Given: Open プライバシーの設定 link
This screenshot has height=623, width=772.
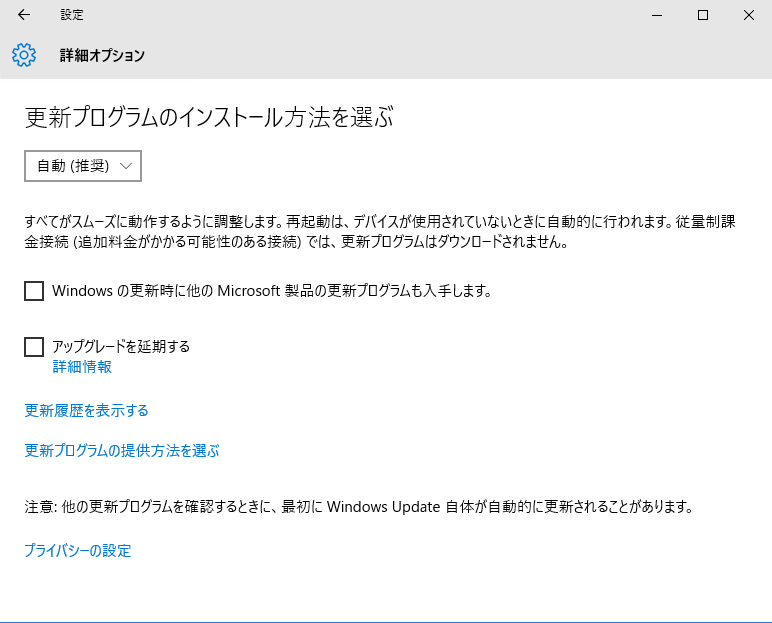Looking at the screenshot, I should tap(78, 550).
